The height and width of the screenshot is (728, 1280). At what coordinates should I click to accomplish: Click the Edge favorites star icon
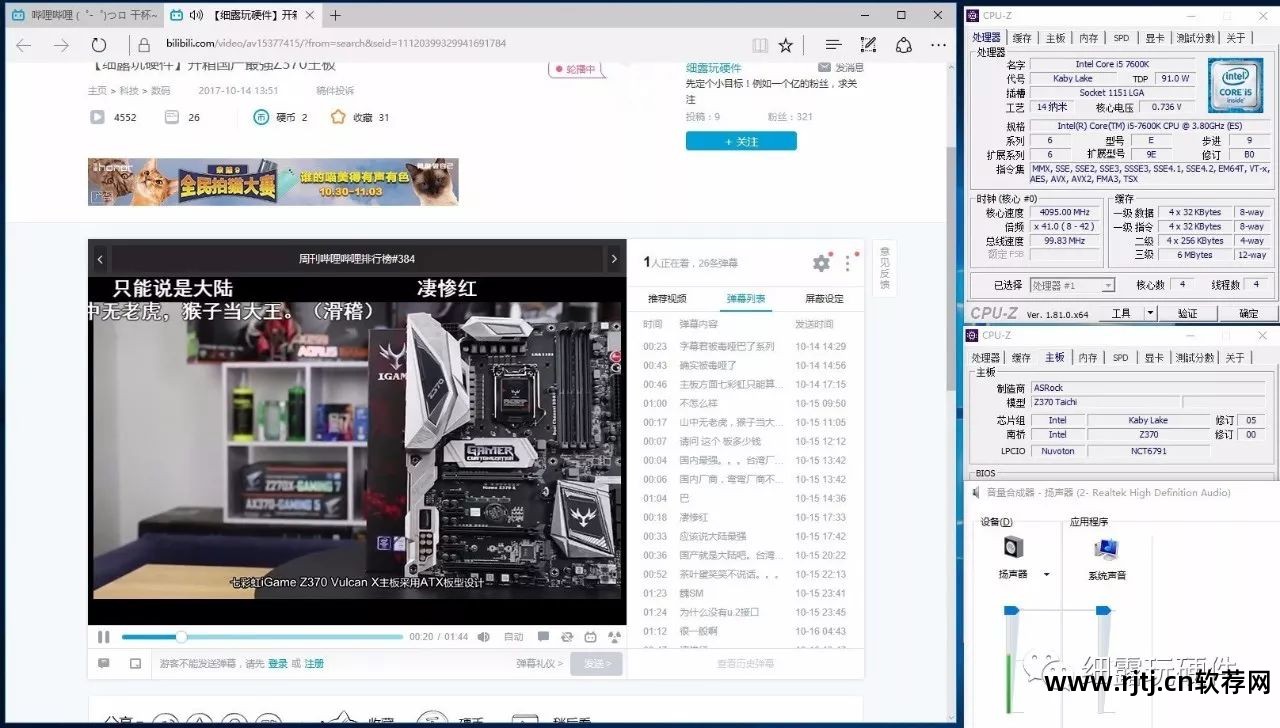(x=786, y=45)
